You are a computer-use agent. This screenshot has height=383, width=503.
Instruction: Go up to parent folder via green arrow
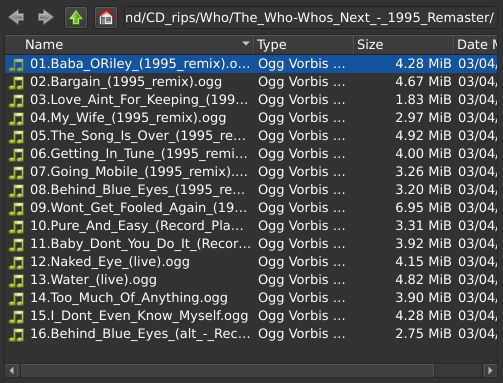click(x=76, y=17)
